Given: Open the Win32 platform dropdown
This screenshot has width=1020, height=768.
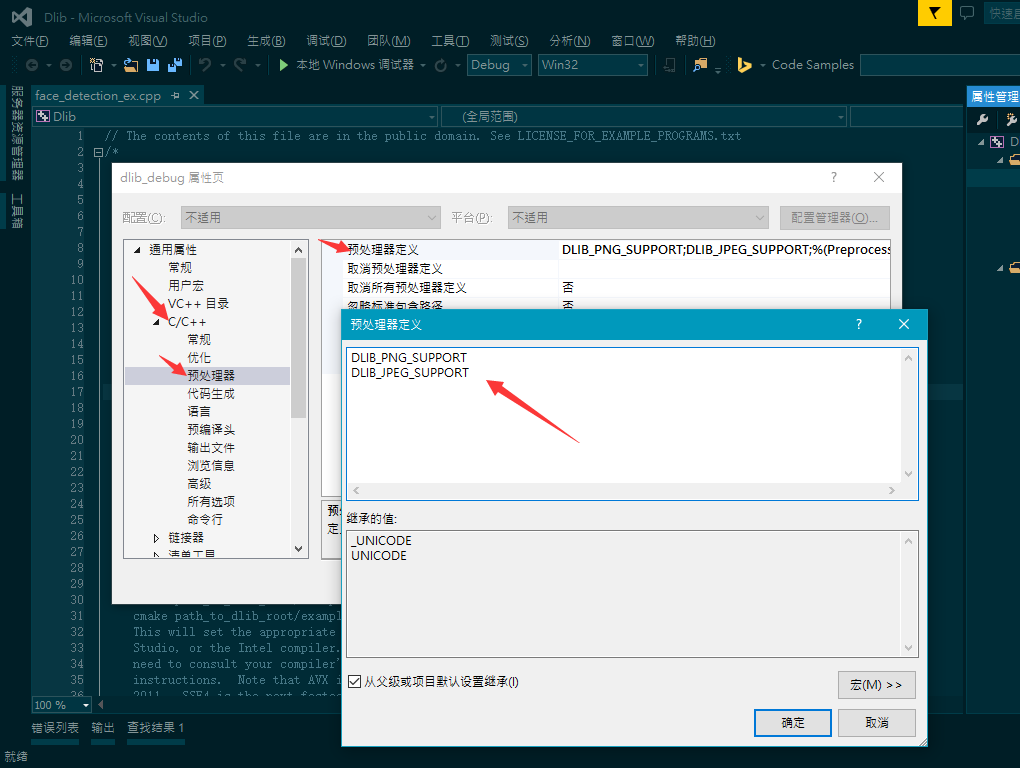Looking at the screenshot, I should (x=593, y=65).
